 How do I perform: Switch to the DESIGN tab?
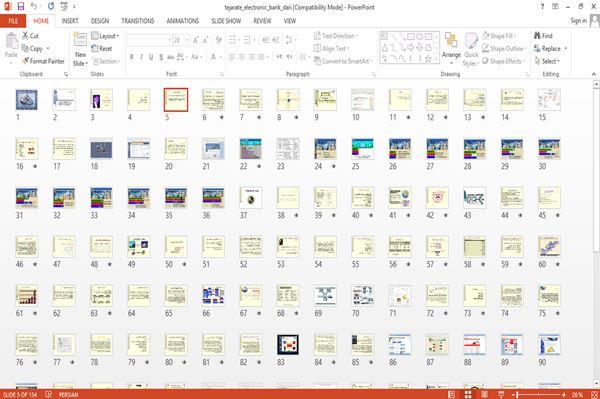tap(100, 21)
